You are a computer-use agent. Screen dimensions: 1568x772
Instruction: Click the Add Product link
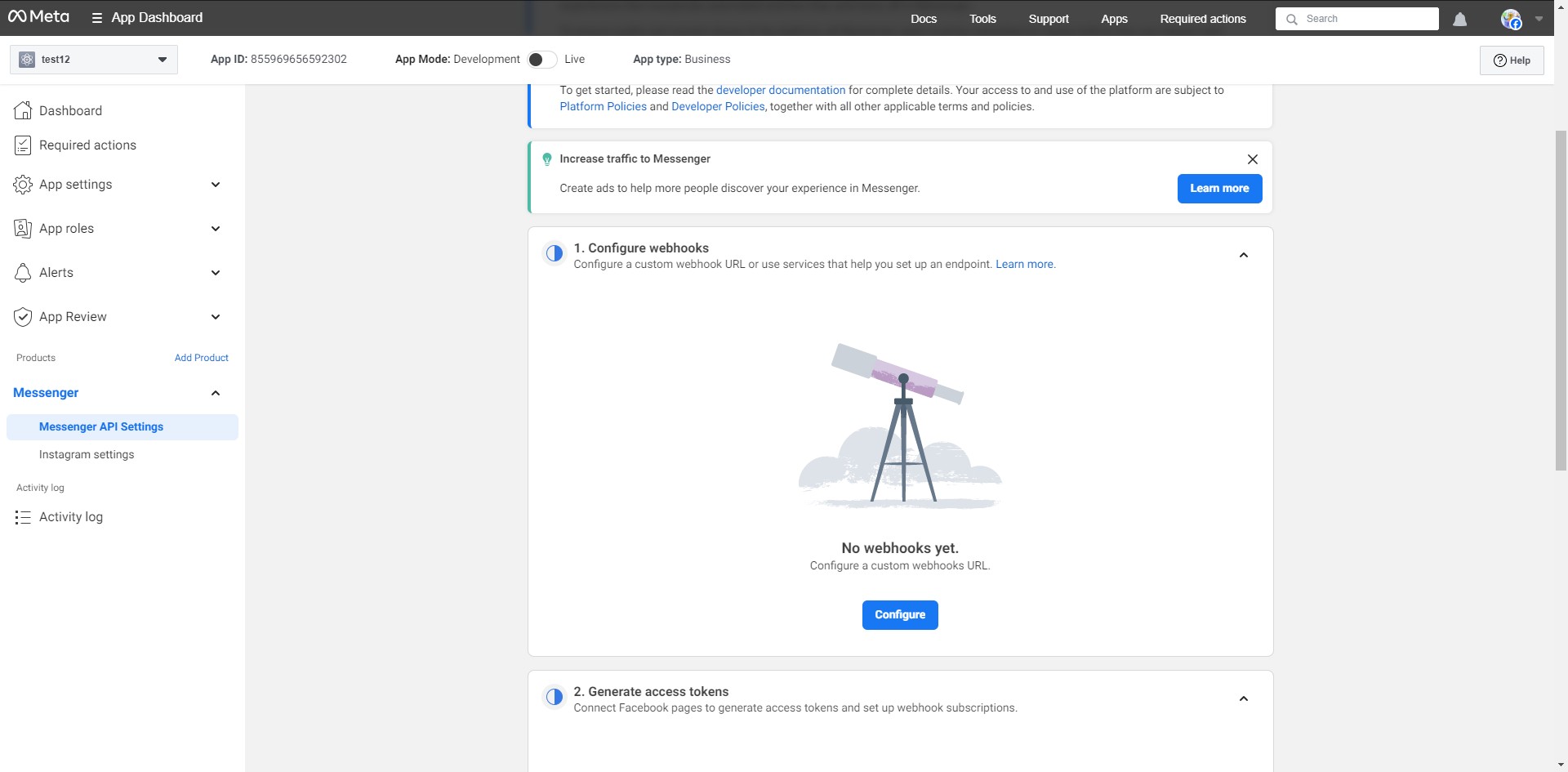point(201,358)
